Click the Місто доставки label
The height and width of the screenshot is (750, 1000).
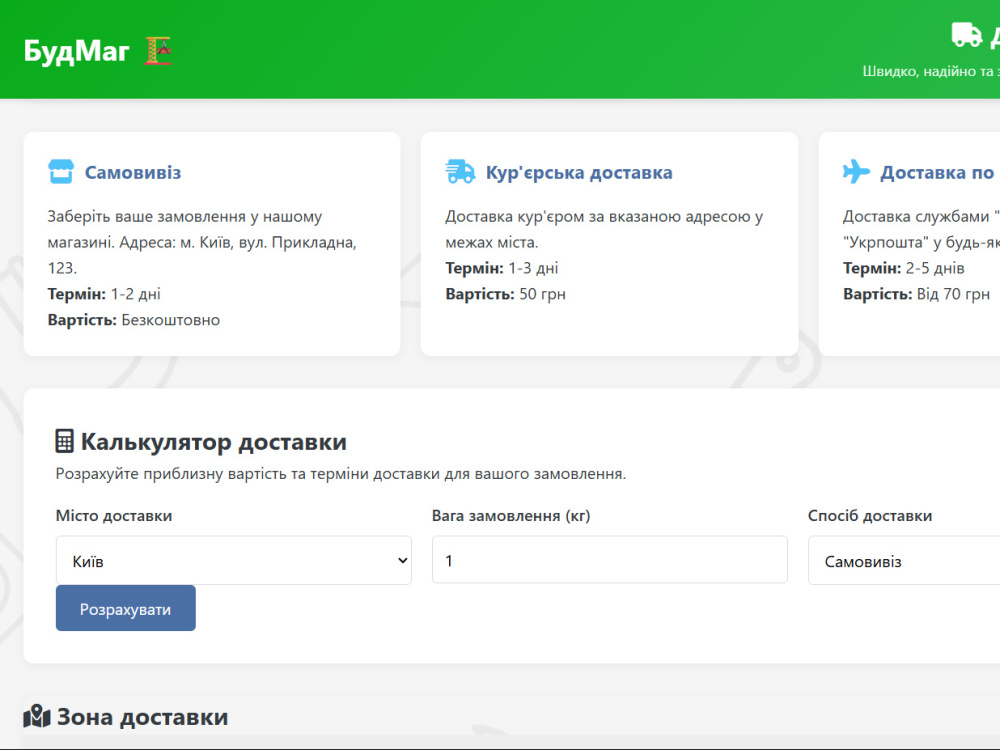pyautogui.click(x=114, y=515)
